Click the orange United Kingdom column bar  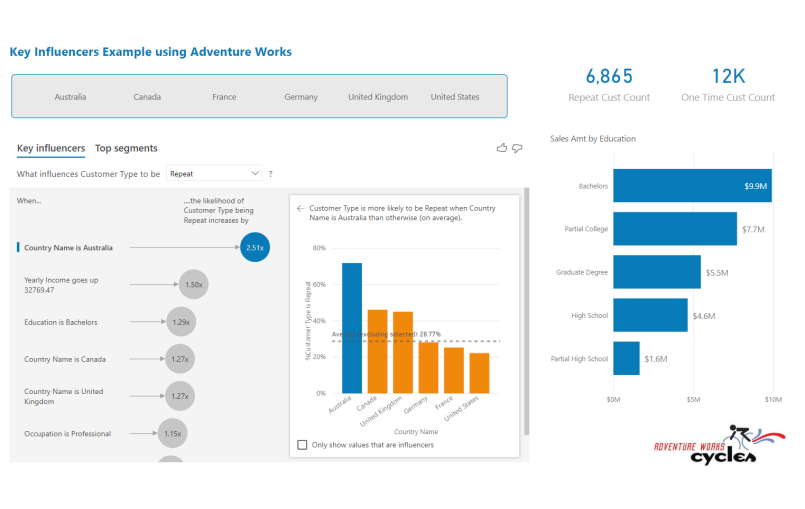coord(403,353)
